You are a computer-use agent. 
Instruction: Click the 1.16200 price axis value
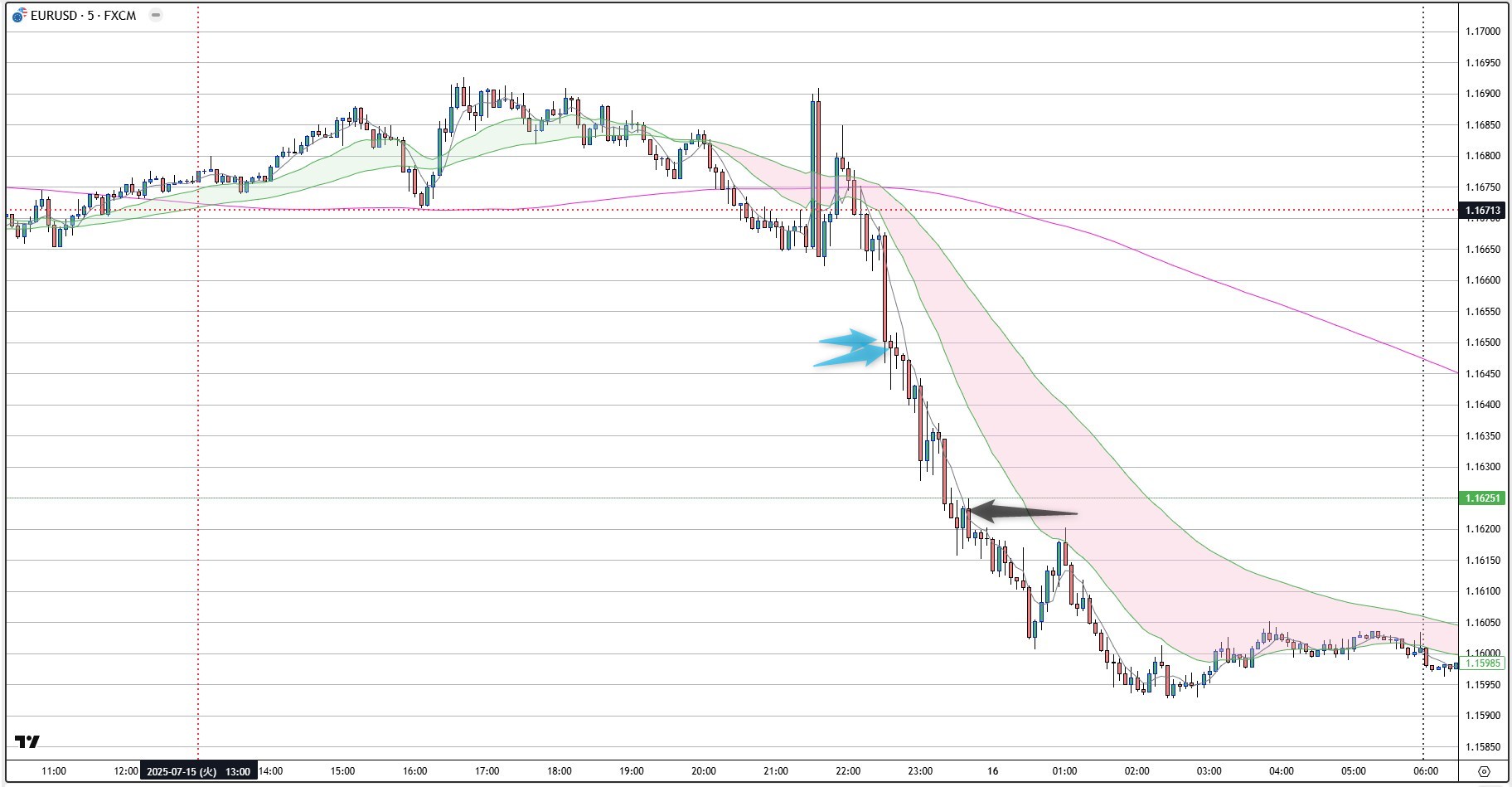[x=1483, y=529]
